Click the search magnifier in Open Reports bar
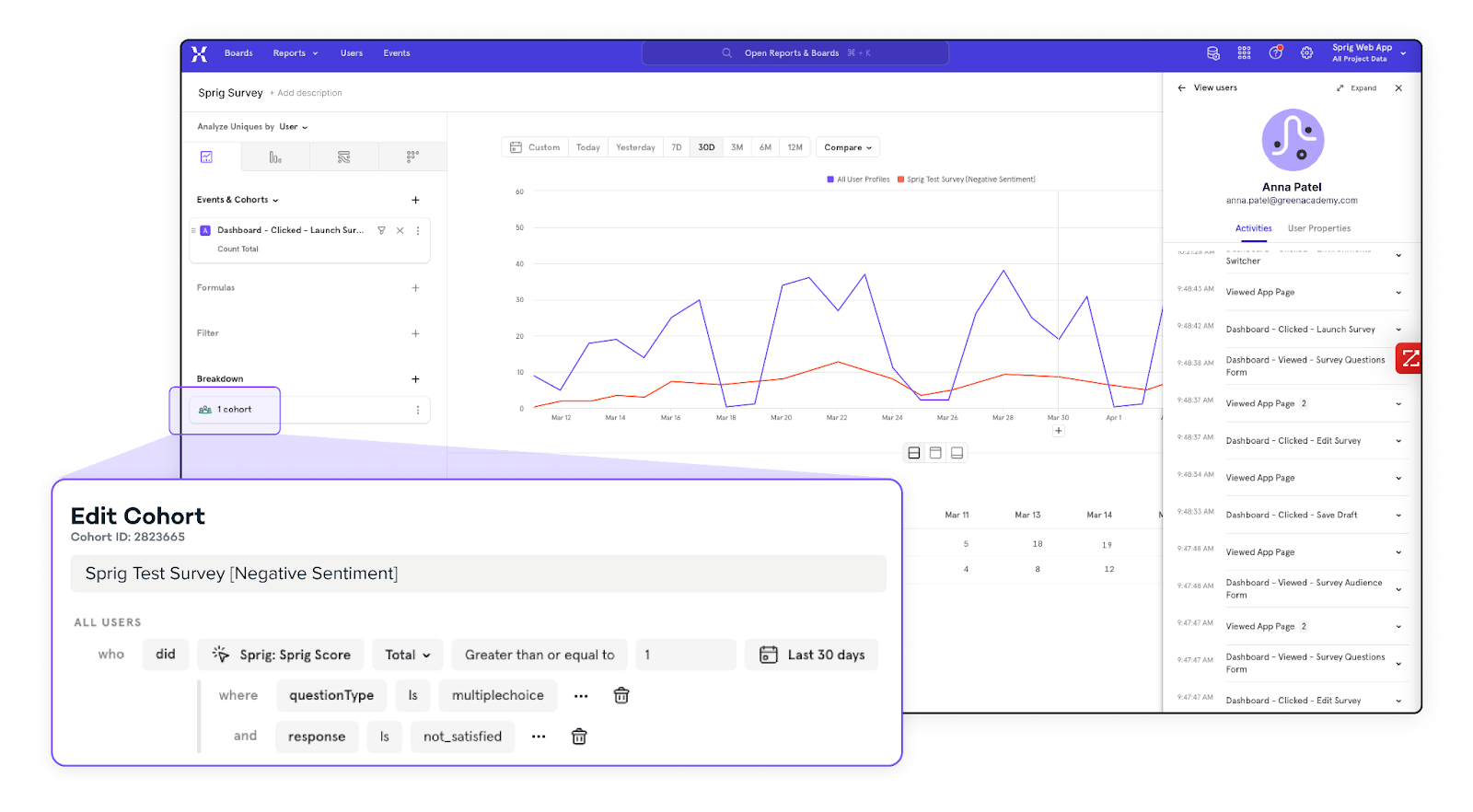The height and width of the screenshot is (812, 1473). click(726, 53)
